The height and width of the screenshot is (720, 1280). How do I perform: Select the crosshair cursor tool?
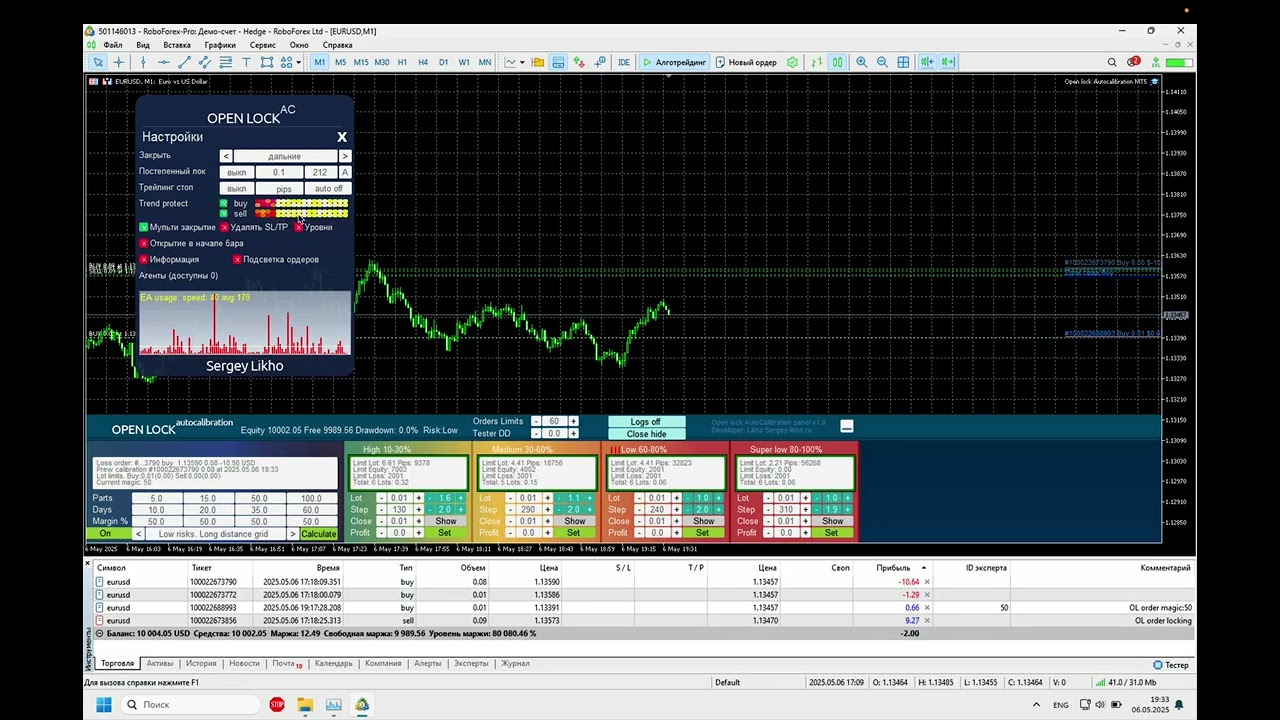pos(119,62)
